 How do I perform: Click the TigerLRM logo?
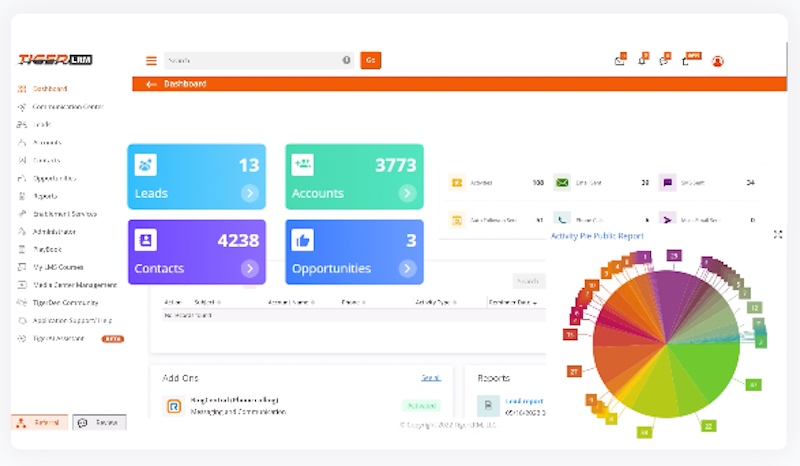[x=55, y=59]
